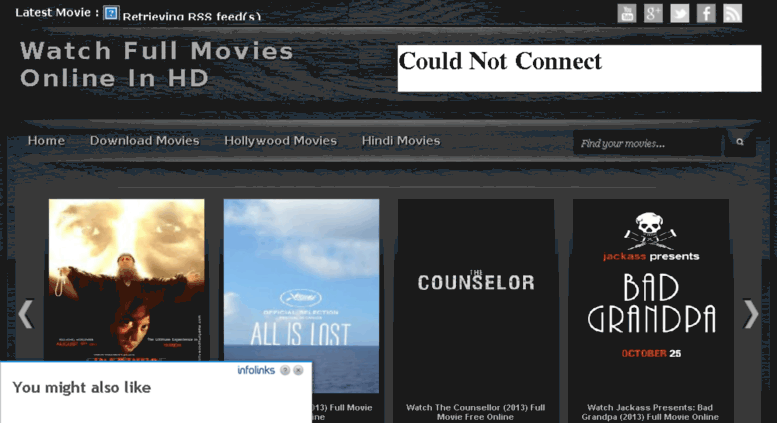Click the 'You might also like' heading

[x=82, y=387]
